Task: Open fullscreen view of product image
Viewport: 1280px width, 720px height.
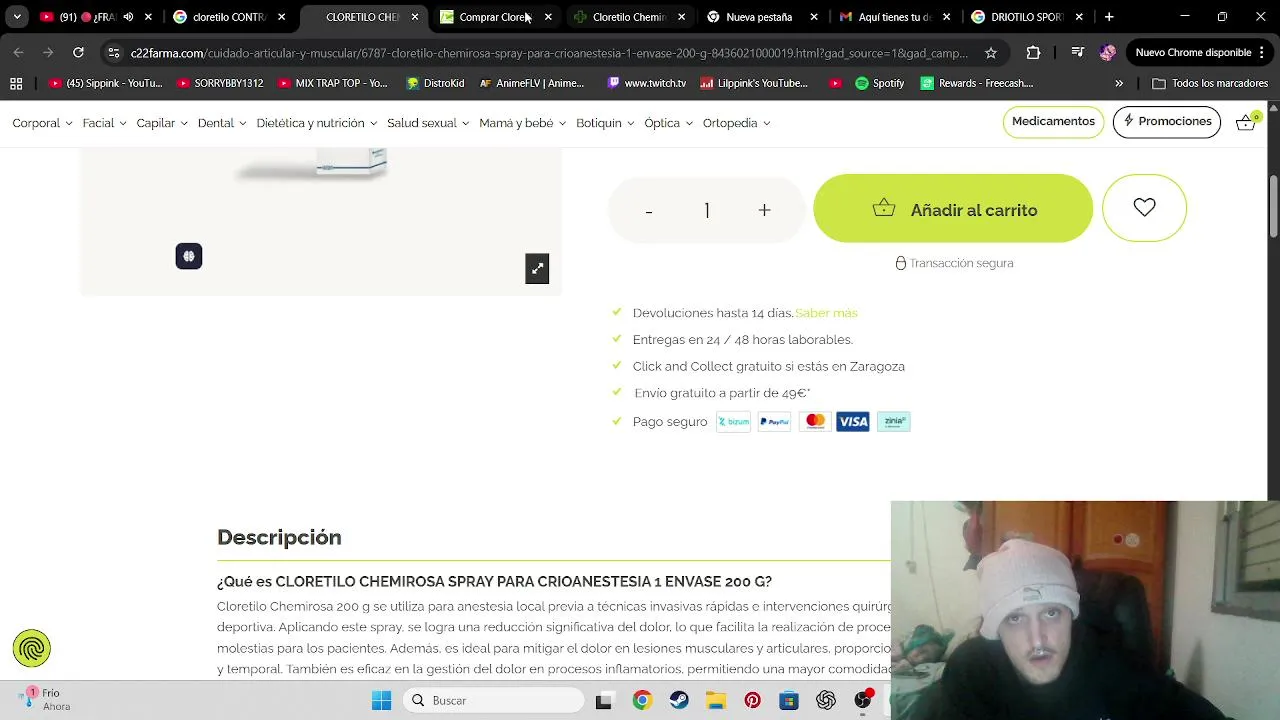Action: pos(537,268)
